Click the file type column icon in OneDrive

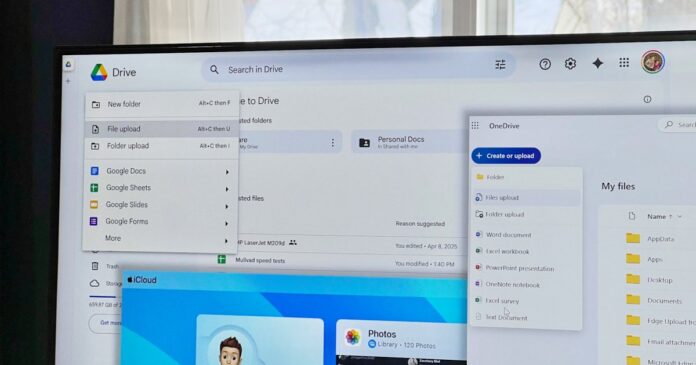(x=632, y=216)
